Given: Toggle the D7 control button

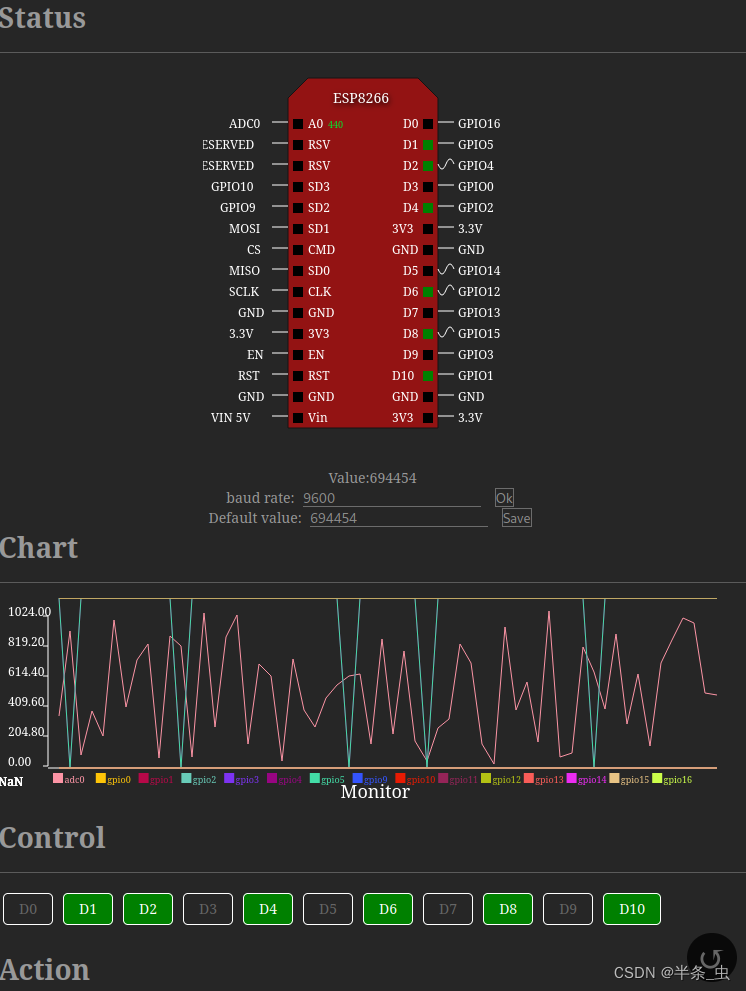Looking at the screenshot, I should pyautogui.click(x=448, y=909).
